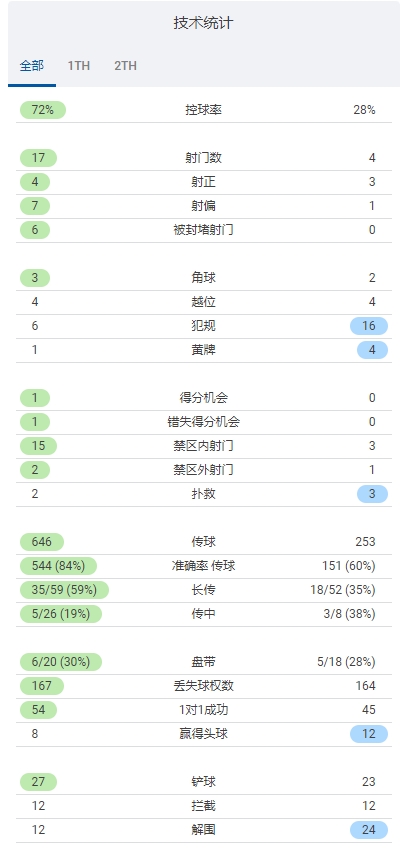Select the 全部 tab
This screenshot has width=406, height=852.
pos(32,66)
